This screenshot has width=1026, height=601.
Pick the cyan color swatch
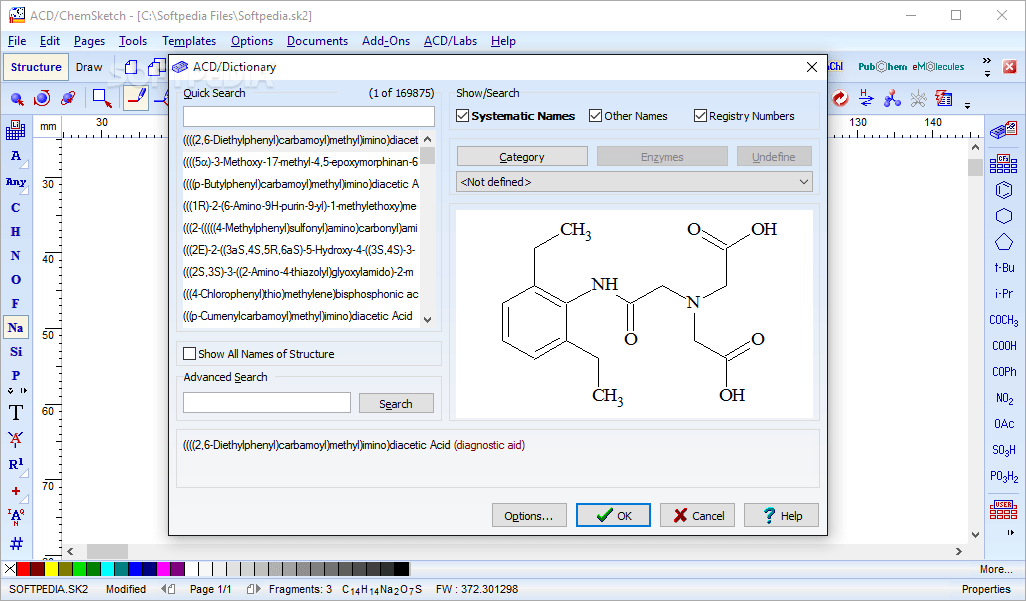click(x=107, y=569)
